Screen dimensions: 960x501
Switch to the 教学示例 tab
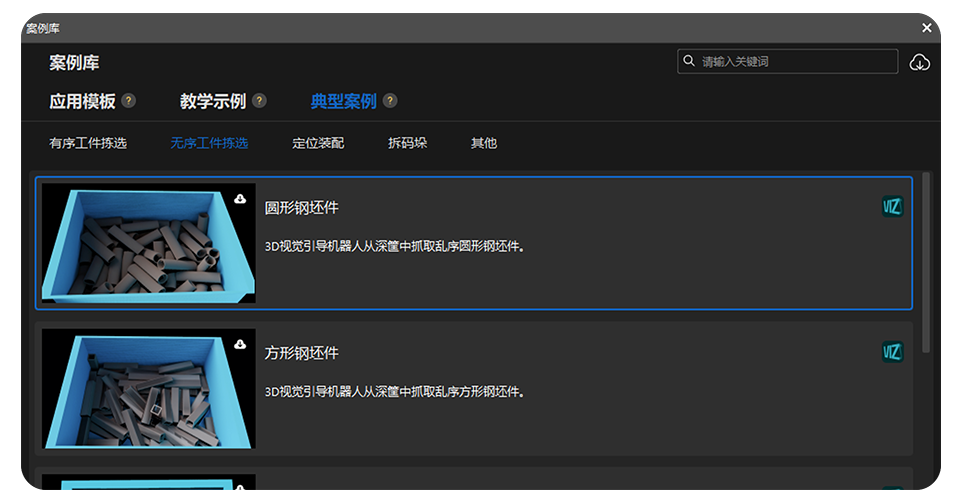coord(212,101)
